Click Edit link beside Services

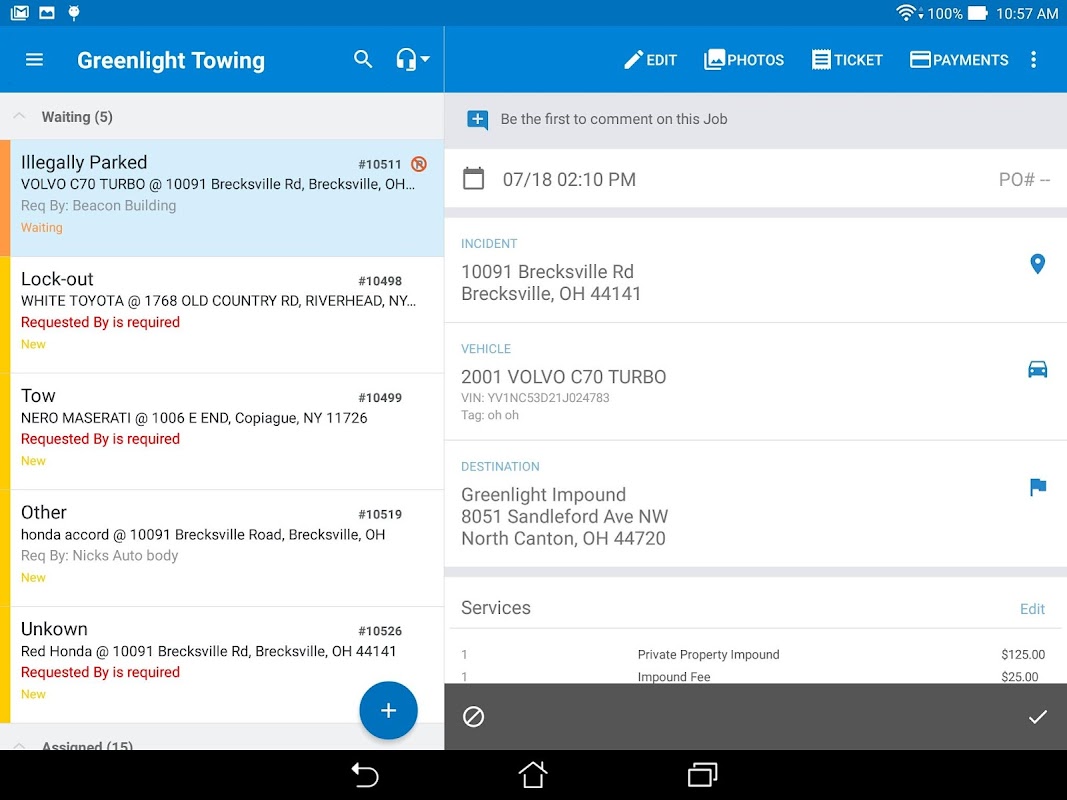click(1032, 609)
